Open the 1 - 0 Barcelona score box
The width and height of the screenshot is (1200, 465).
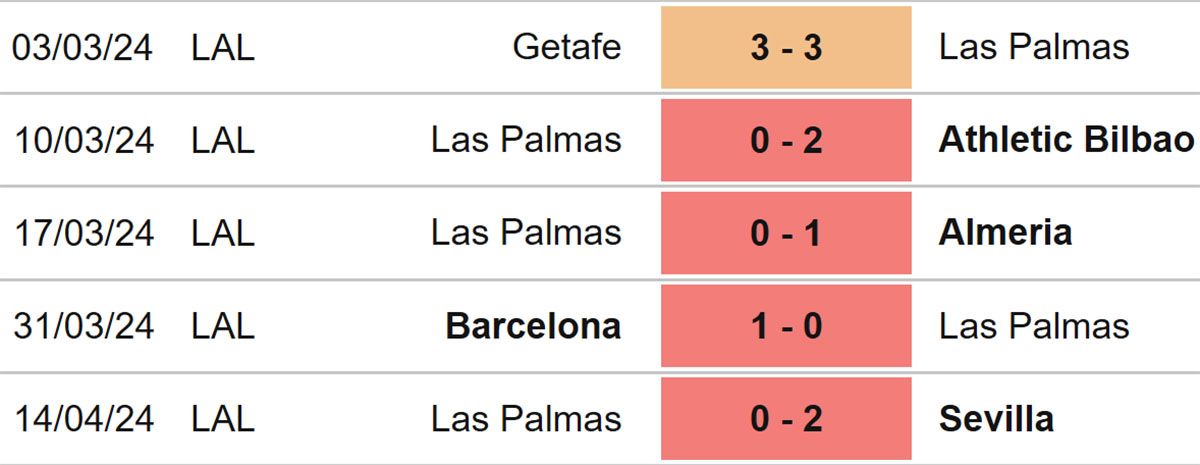(x=786, y=326)
